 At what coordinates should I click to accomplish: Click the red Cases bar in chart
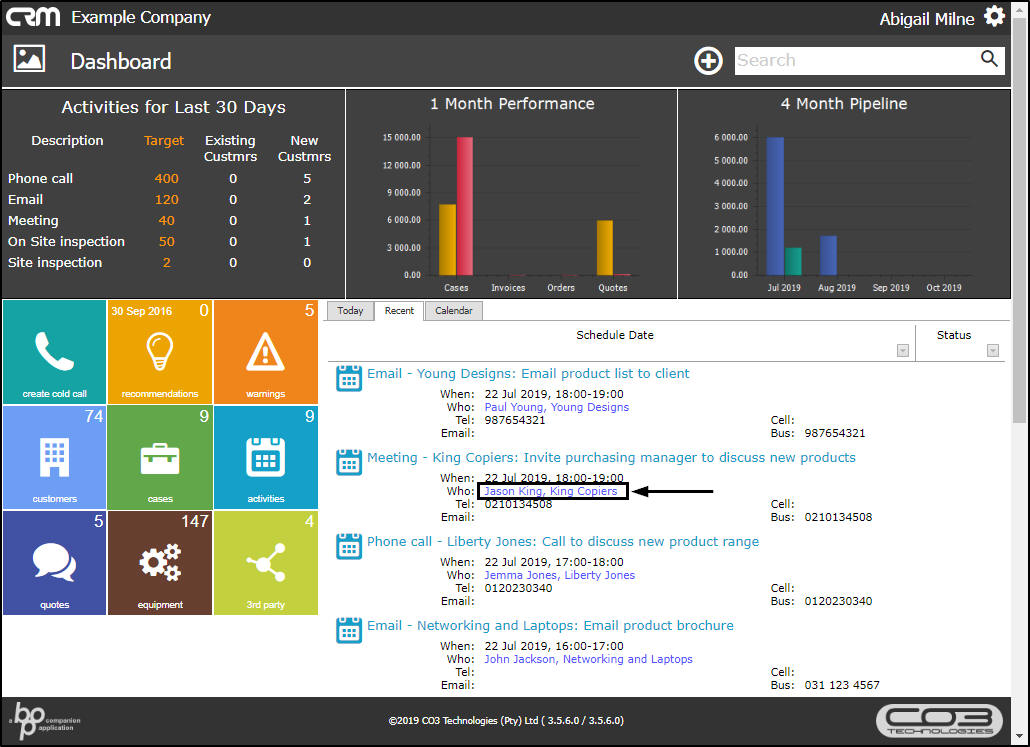[464, 205]
